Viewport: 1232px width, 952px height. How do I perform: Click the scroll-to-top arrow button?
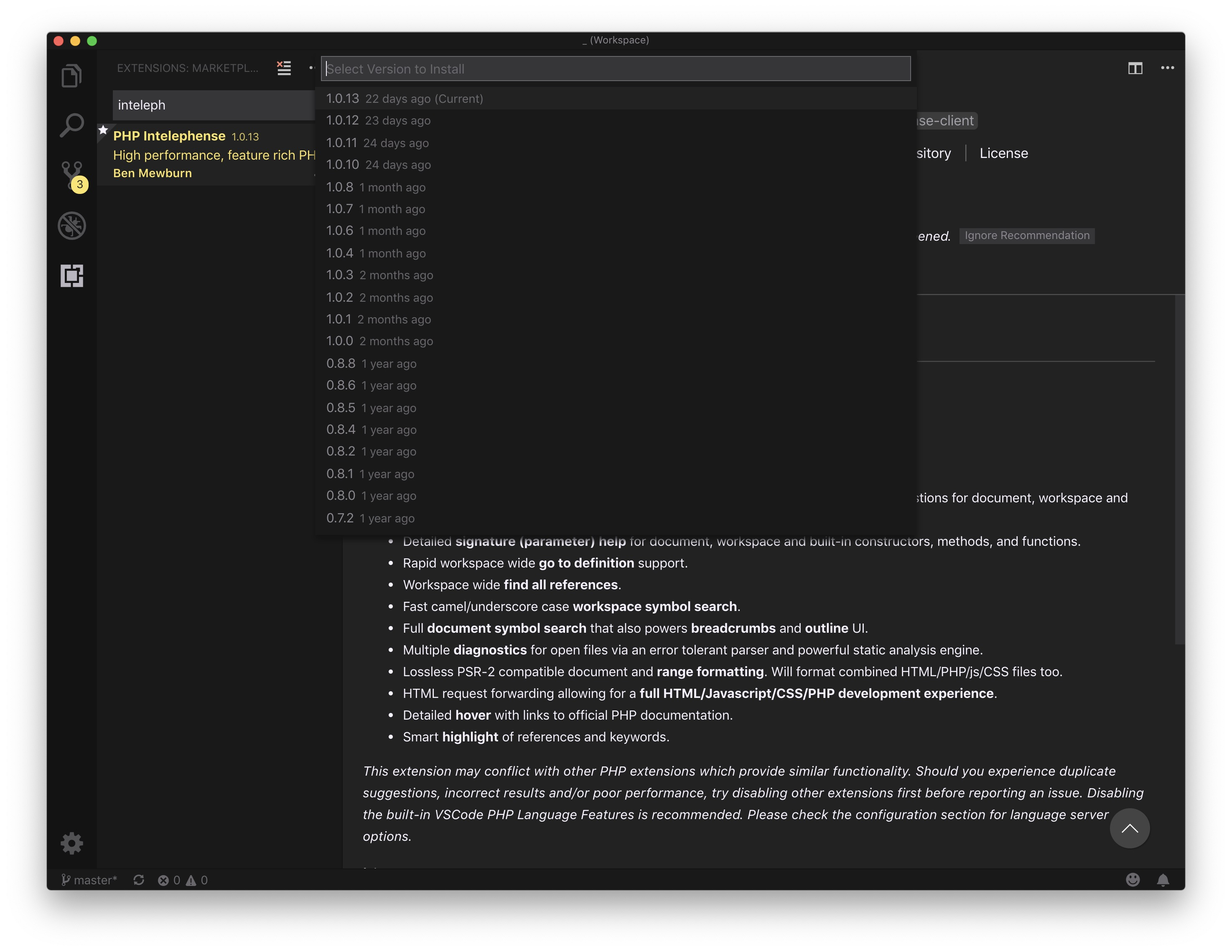[x=1129, y=828]
